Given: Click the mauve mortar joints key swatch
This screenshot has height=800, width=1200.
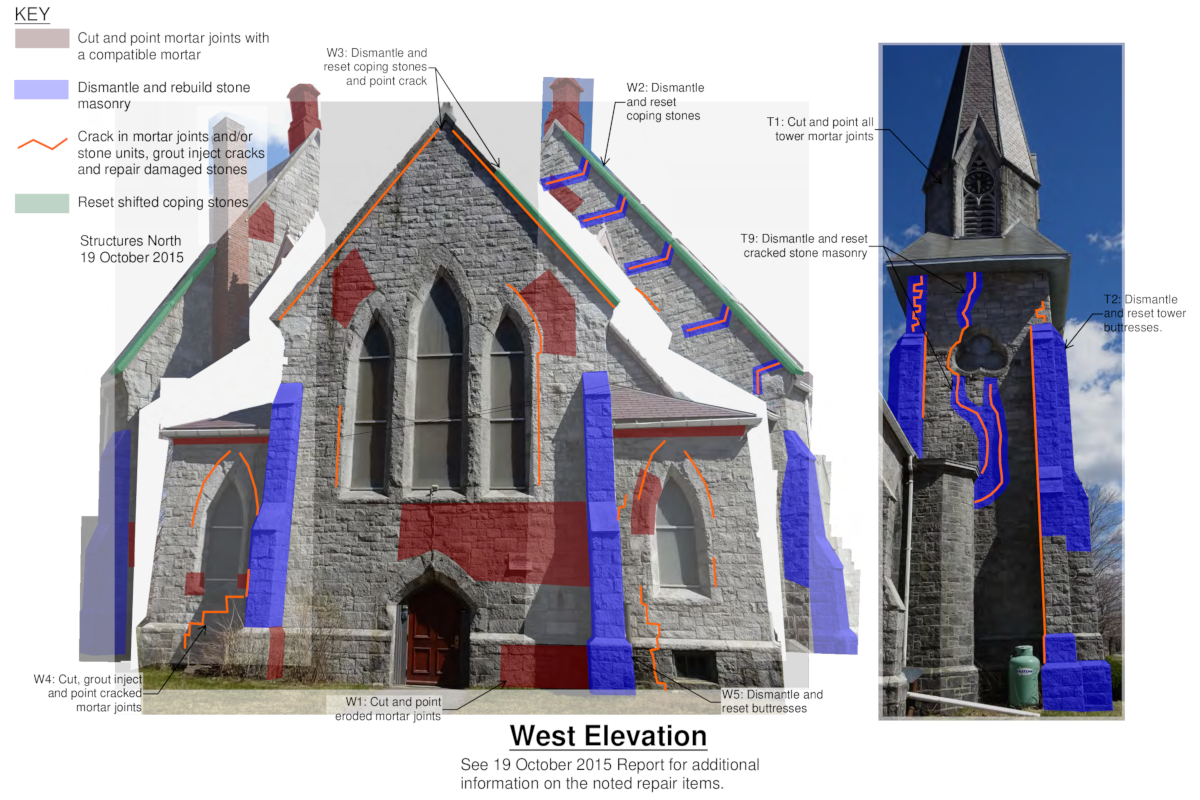Looking at the screenshot, I should (x=42, y=39).
